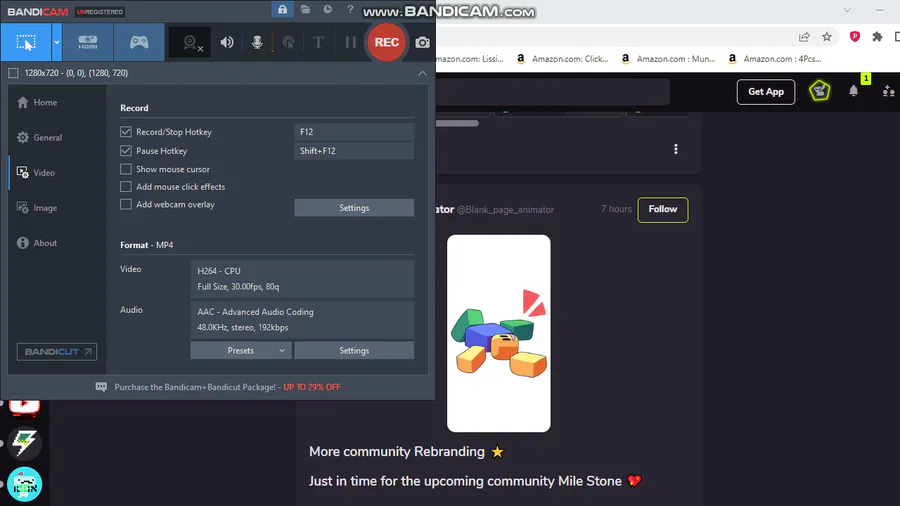
Task: Click the yellow hexagon profile badge icon
Action: tap(820, 91)
